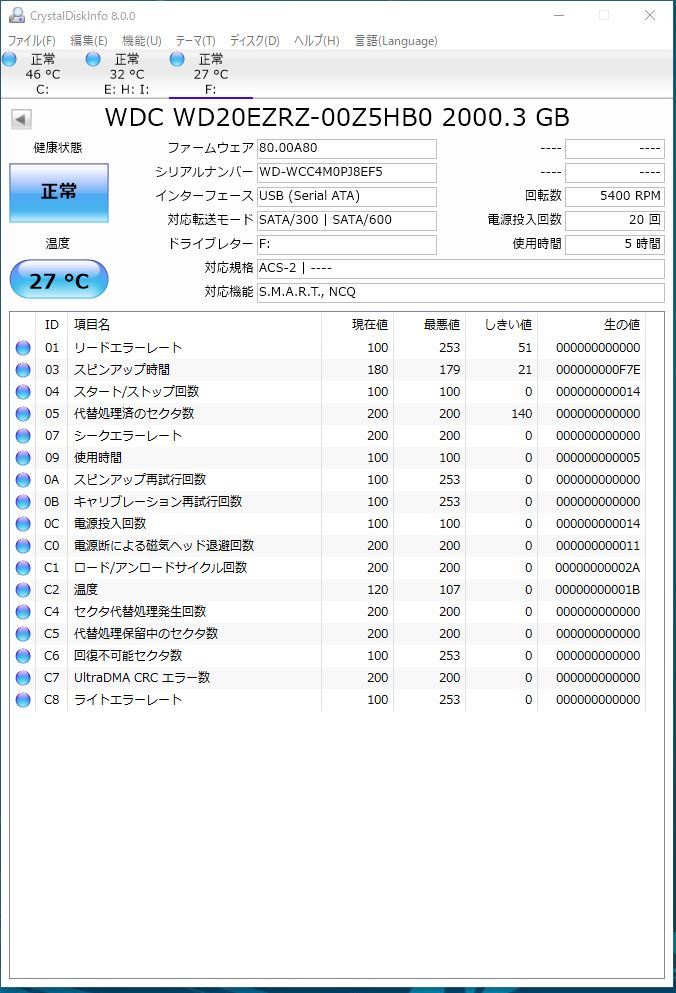The width and height of the screenshot is (676, 993).
Task: Click the 項目名 column header
Action: tap(194, 325)
